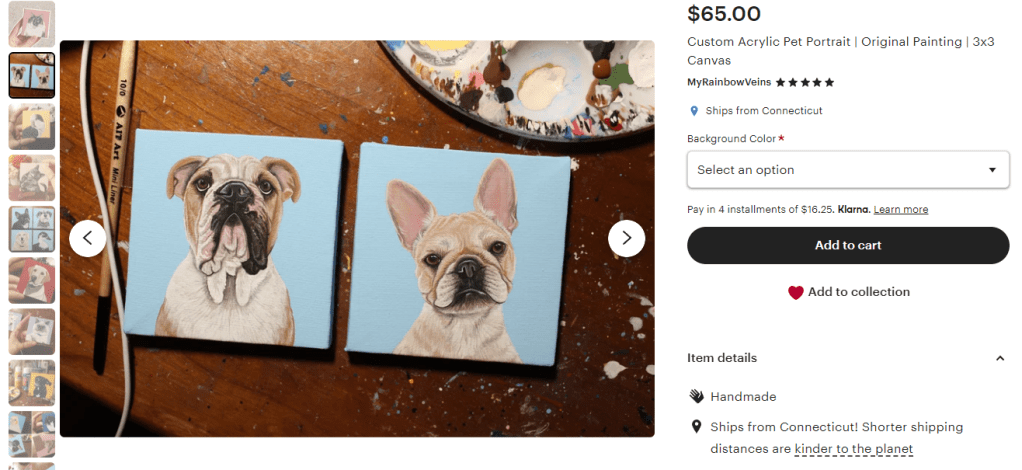
Task: Open the Background Color dropdown
Action: pyautogui.click(x=847, y=170)
